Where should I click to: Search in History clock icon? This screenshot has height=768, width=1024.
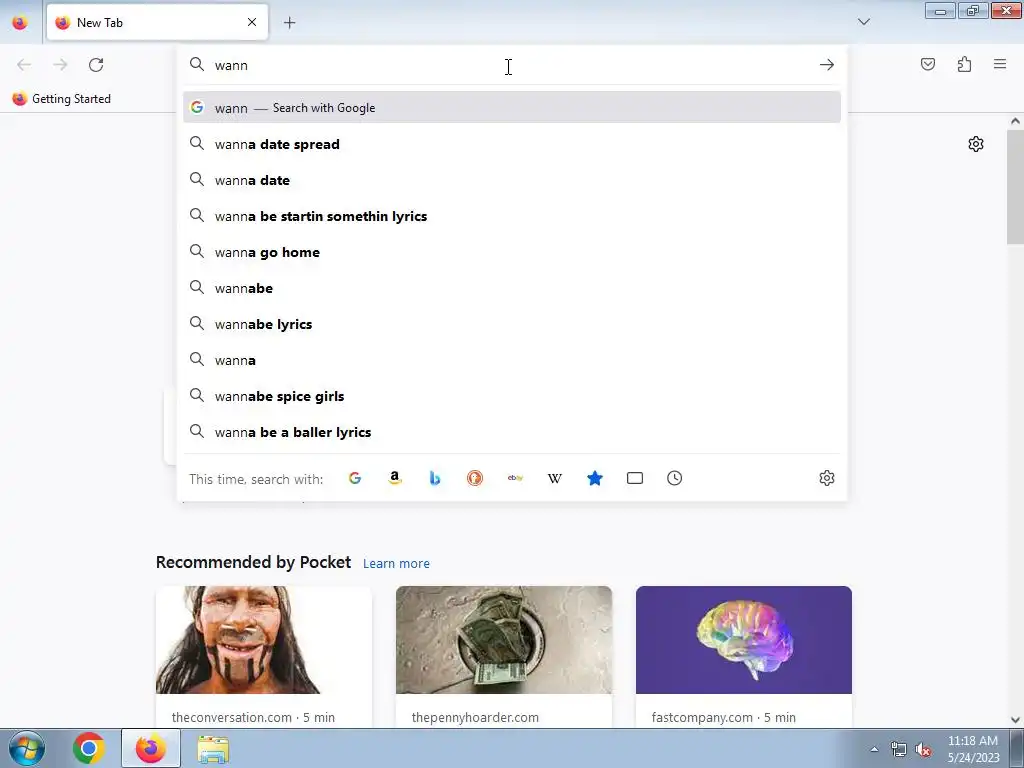click(x=675, y=478)
